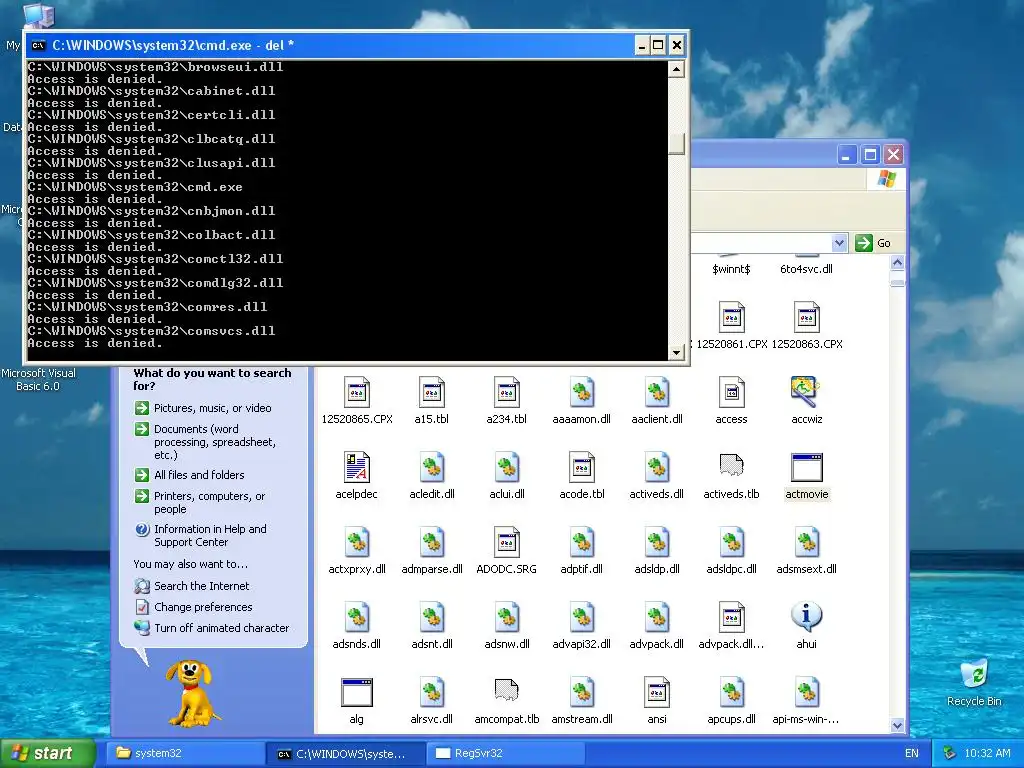Switch to RegSvr32 taskbar button
Screen dimensions: 1024x768
tap(504, 753)
